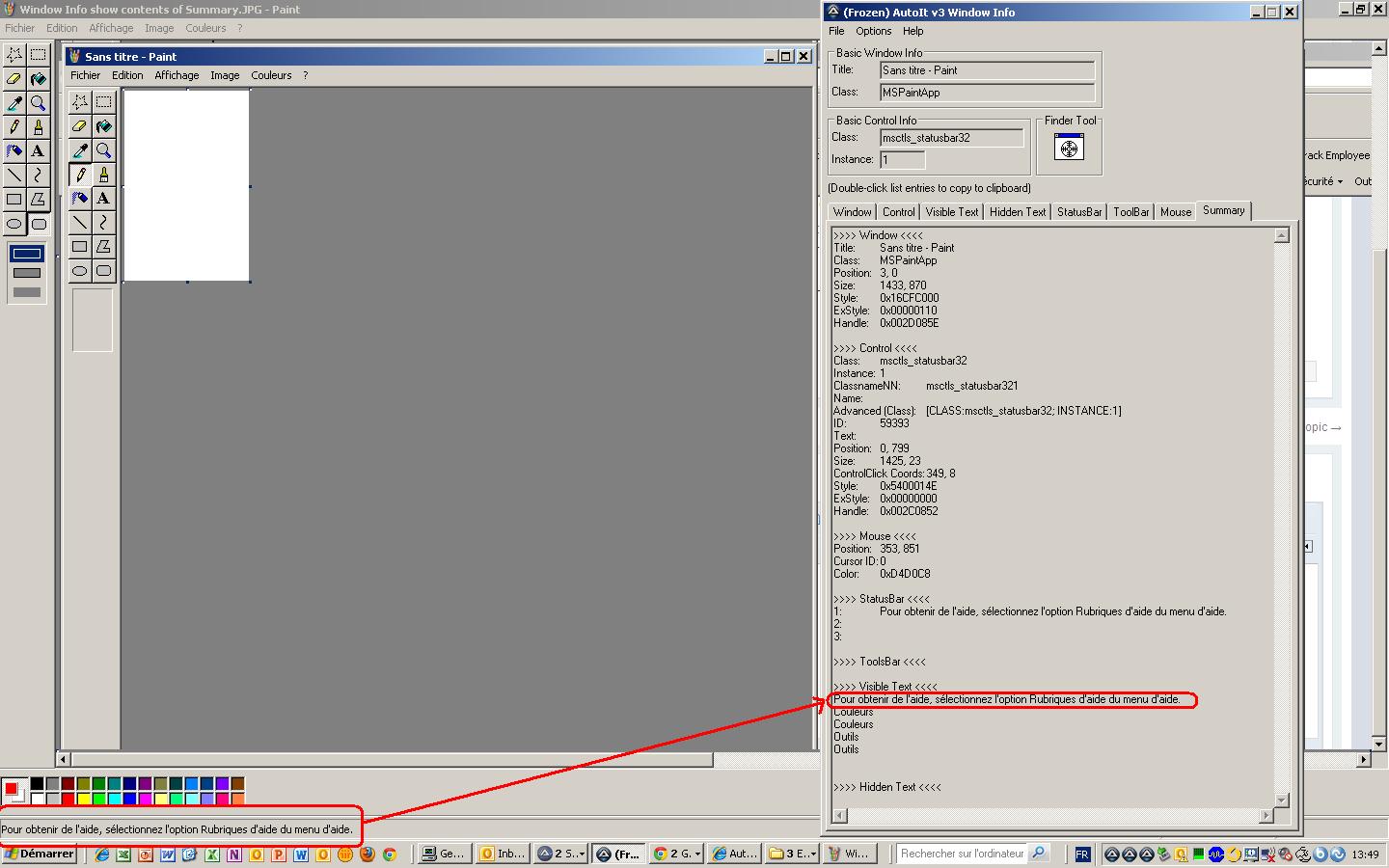
Task: Pick Airbrush in the 'Sans titre' Paint window
Action: pos(80,199)
